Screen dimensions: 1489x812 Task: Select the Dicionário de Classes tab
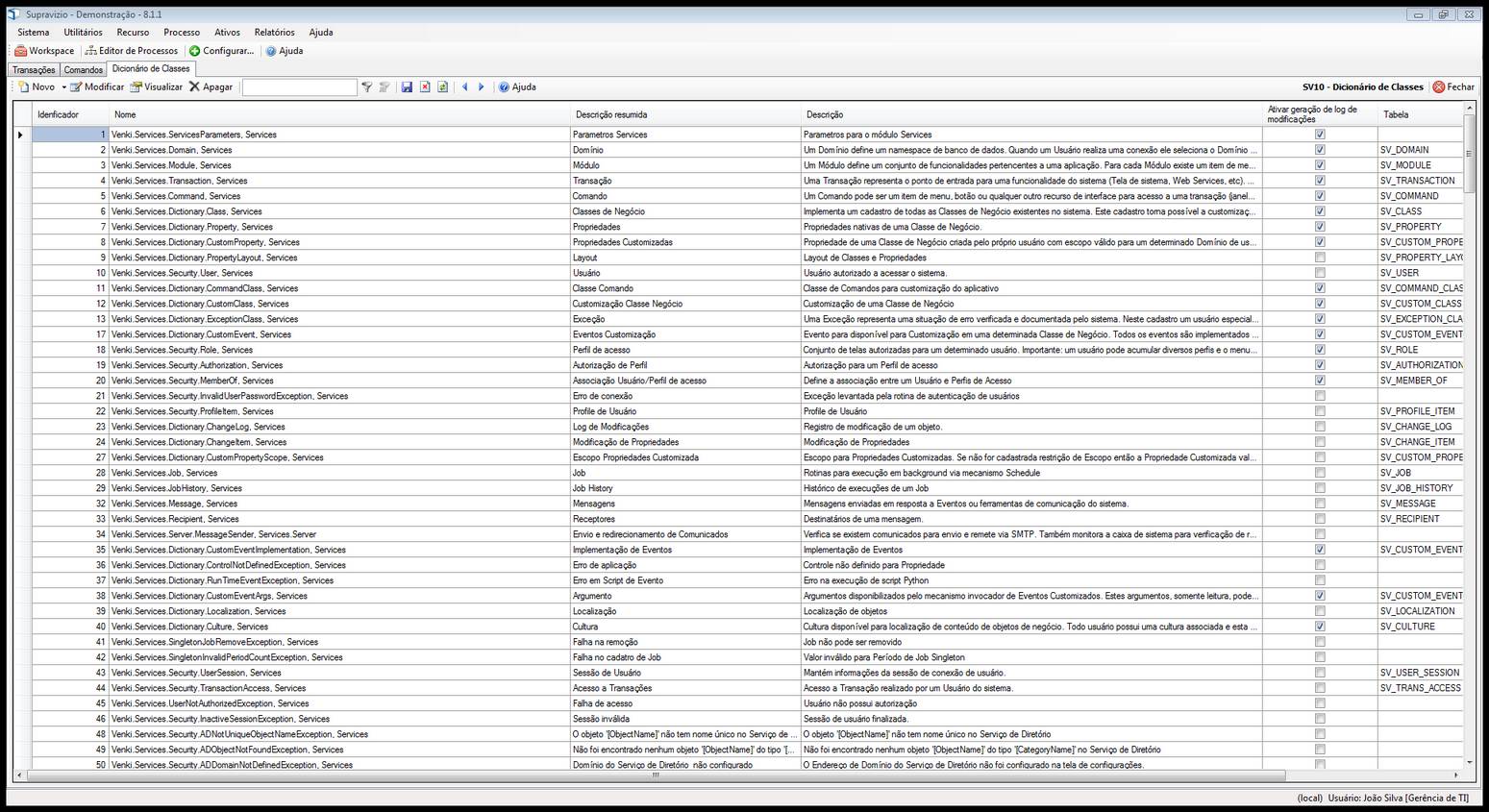pyautogui.click(x=151, y=69)
